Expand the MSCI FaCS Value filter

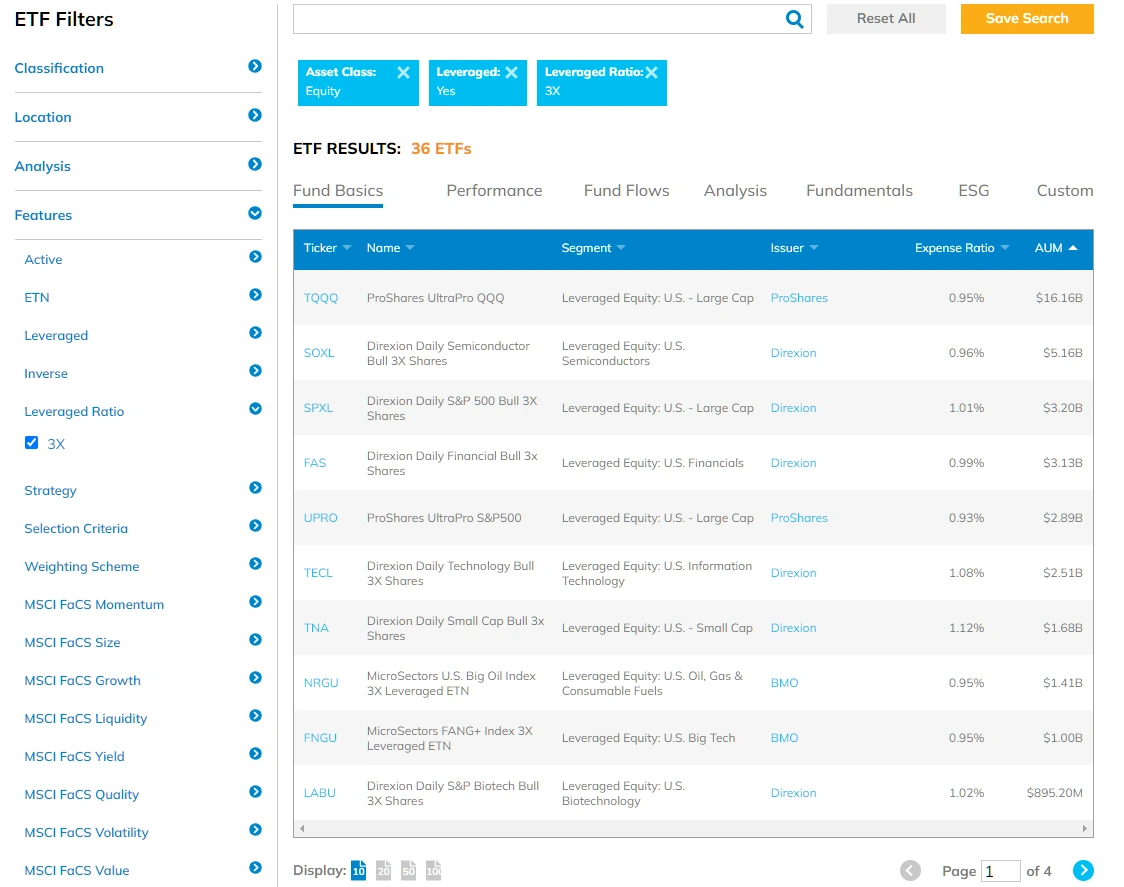pos(255,868)
